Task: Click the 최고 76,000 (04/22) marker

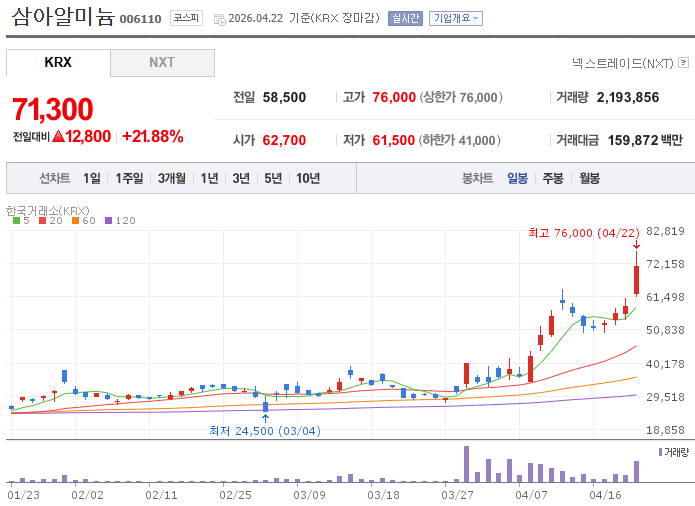Action: point(584,233)
